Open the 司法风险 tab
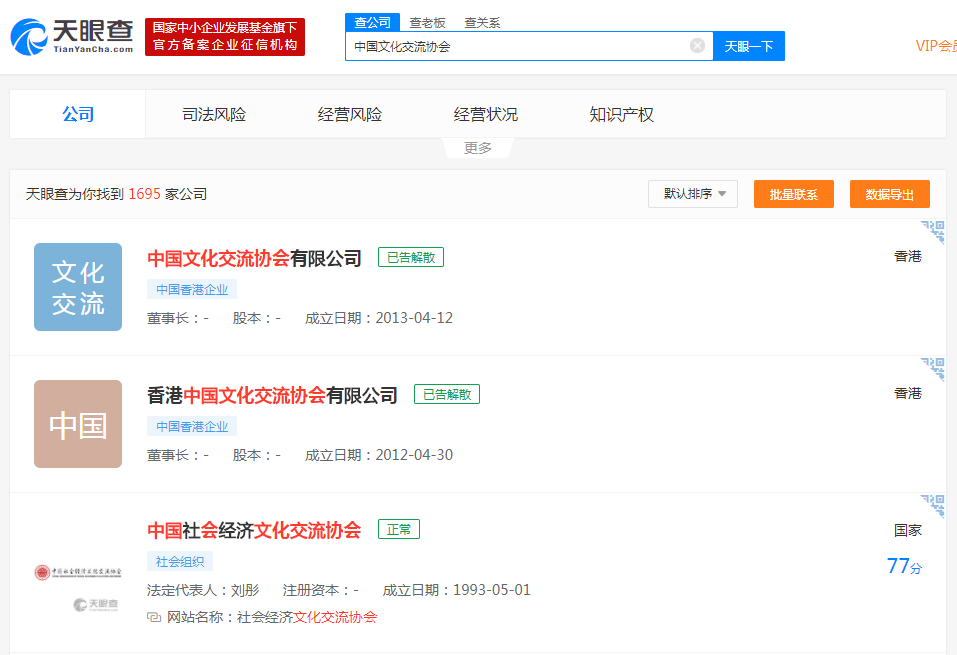957x655 pixels. point(214,114)
